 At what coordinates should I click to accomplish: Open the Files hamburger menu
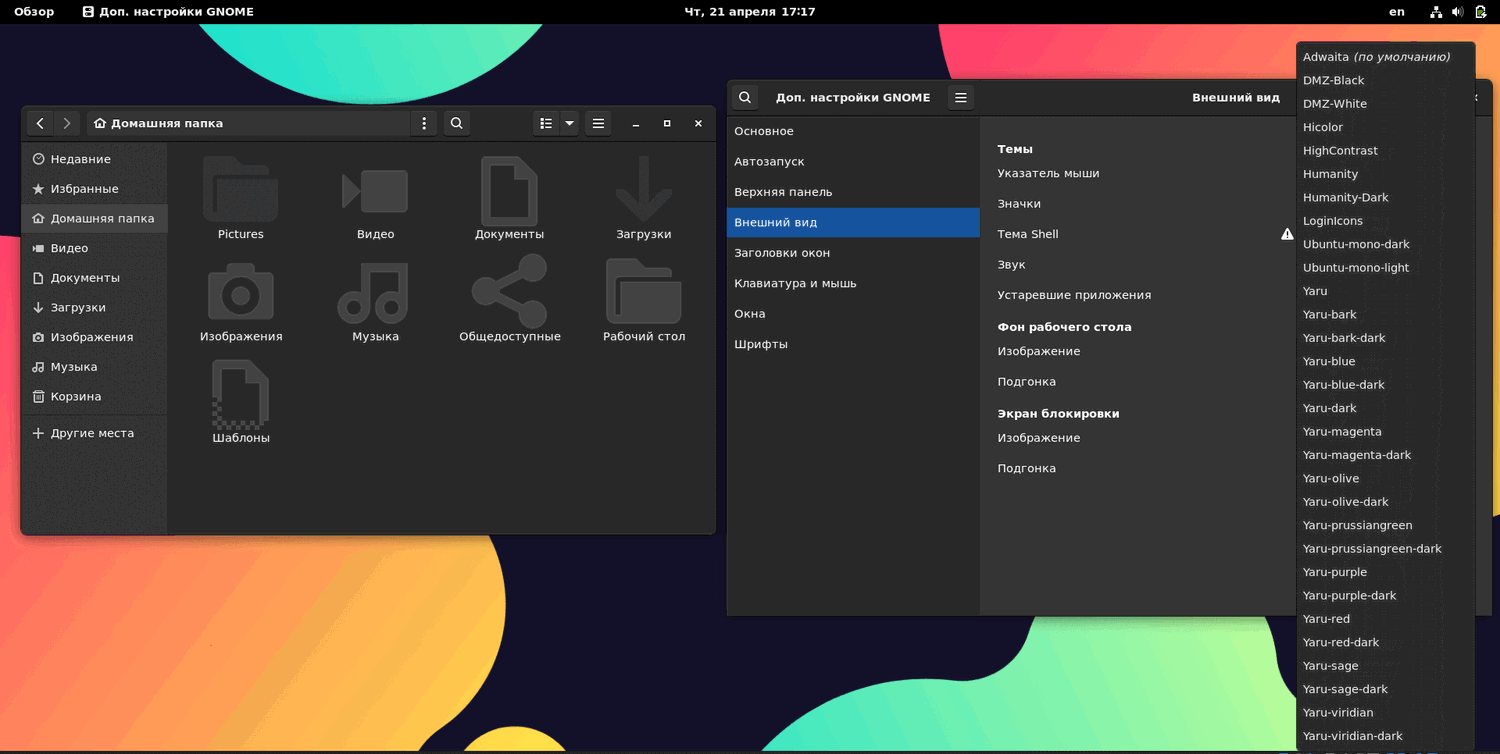point(598,123)
